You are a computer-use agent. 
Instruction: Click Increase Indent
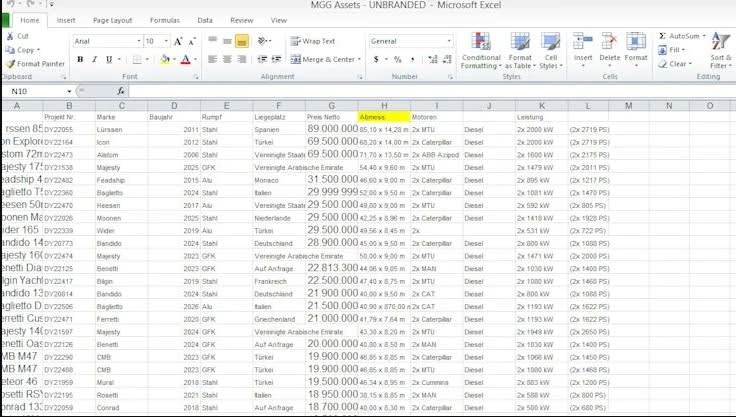tap(276, 59)
